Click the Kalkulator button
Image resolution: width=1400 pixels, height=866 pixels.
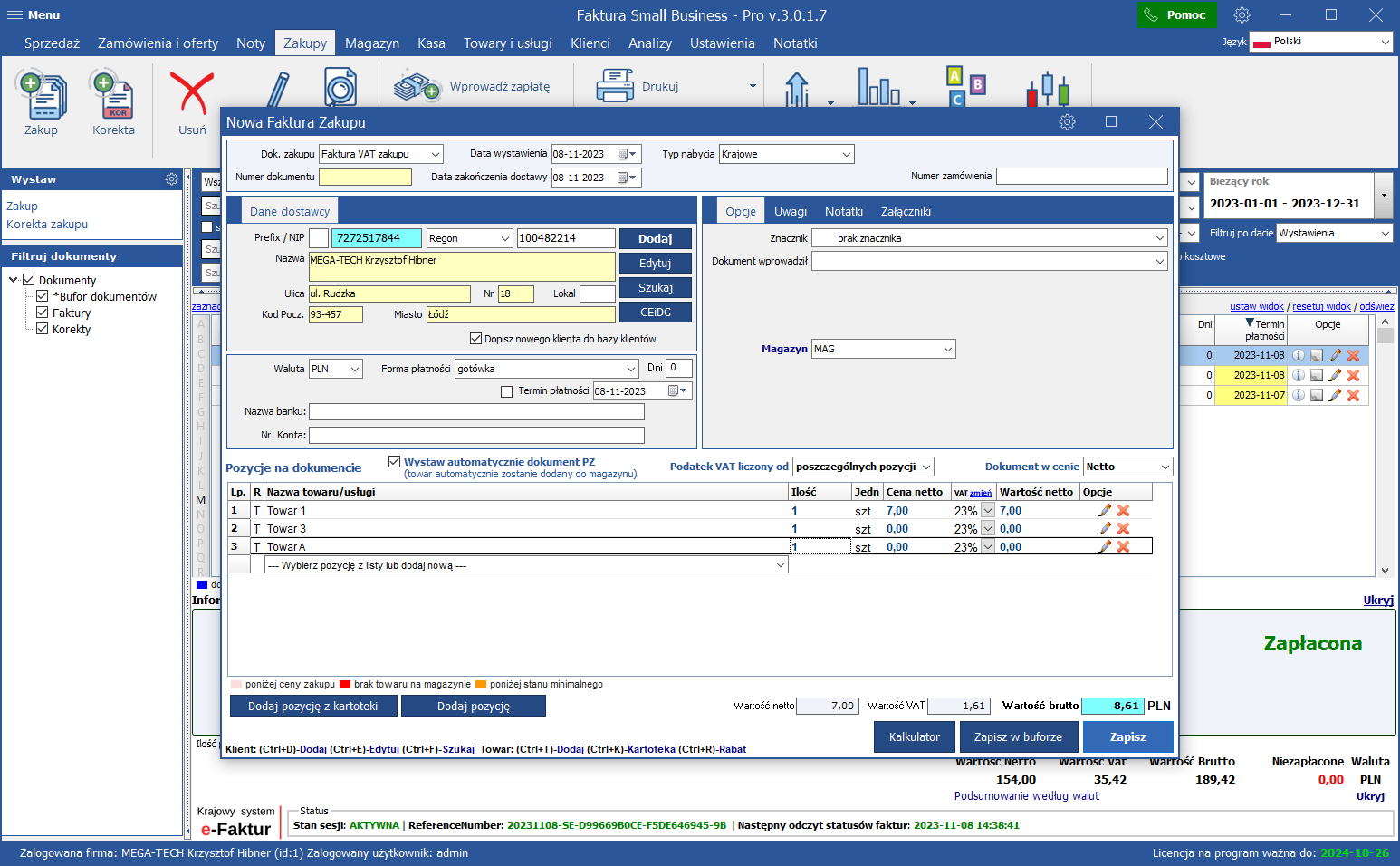(914, 736)
